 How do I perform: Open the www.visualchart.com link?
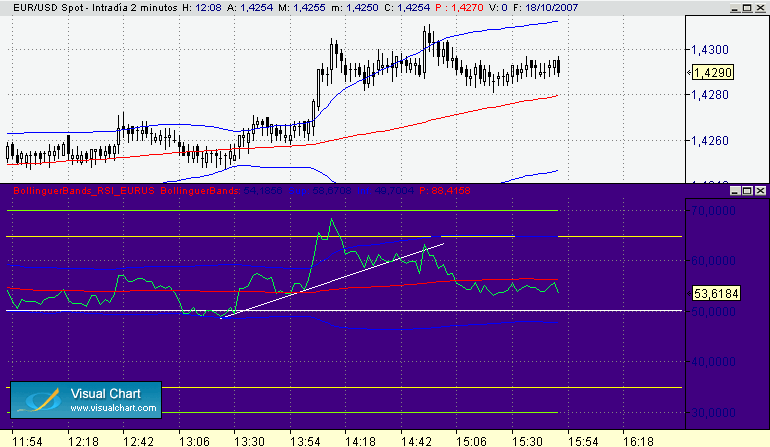pyautogui.click(x=113, y=408)
